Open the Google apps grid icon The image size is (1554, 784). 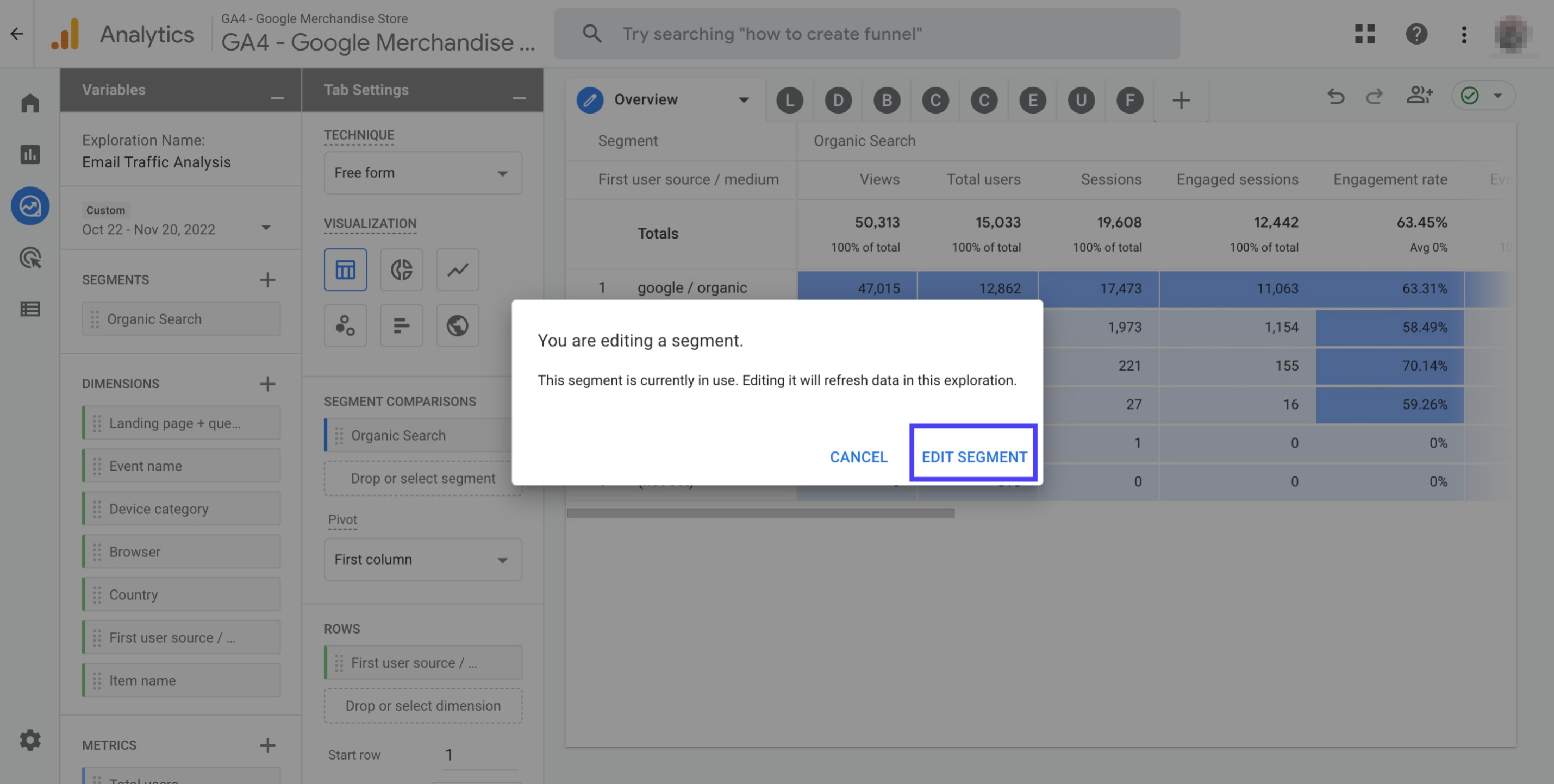click(x=1365, y=34)
